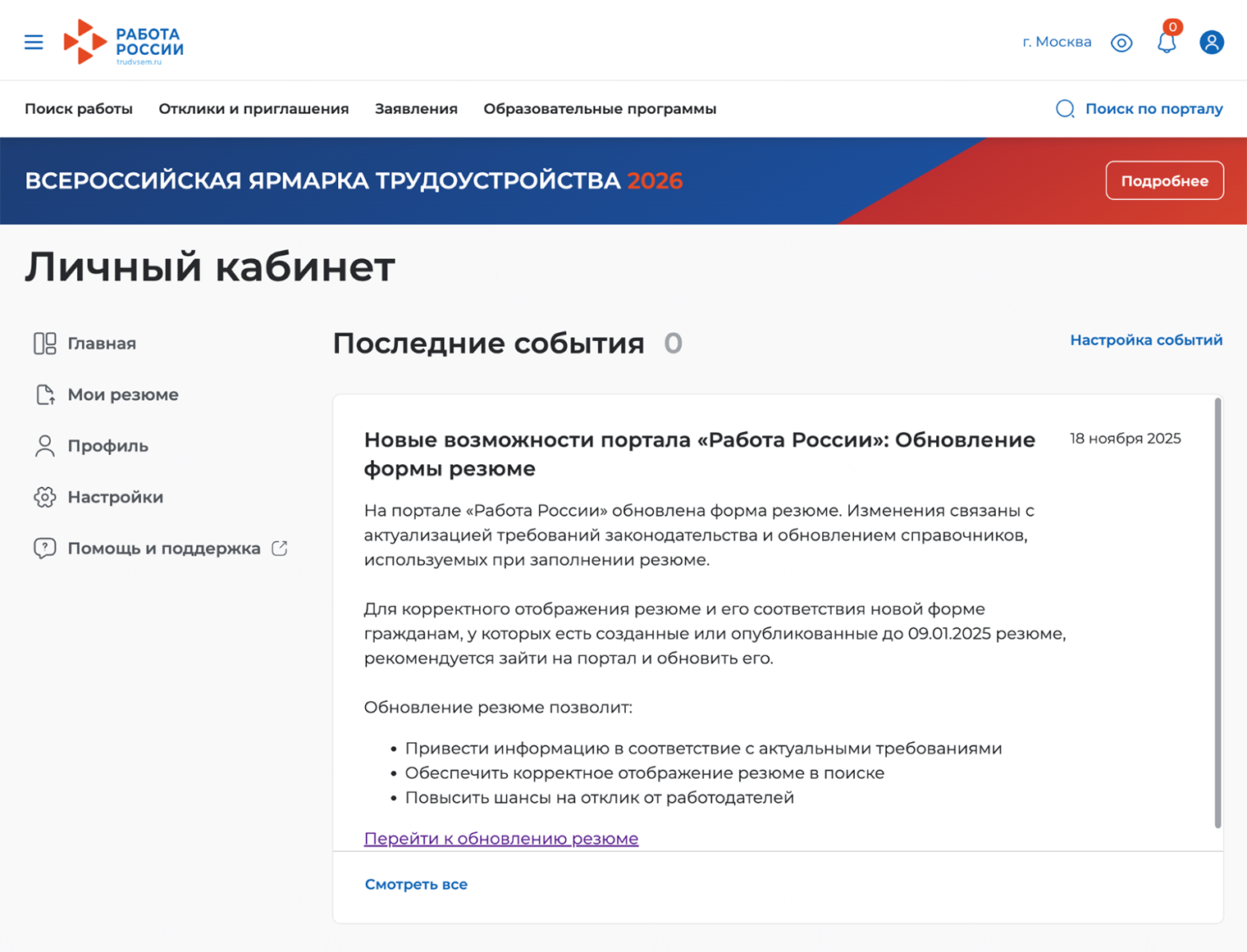Toggle the accessibility eye icon
Viewport: 1247px width, 952px height.
1121,43
